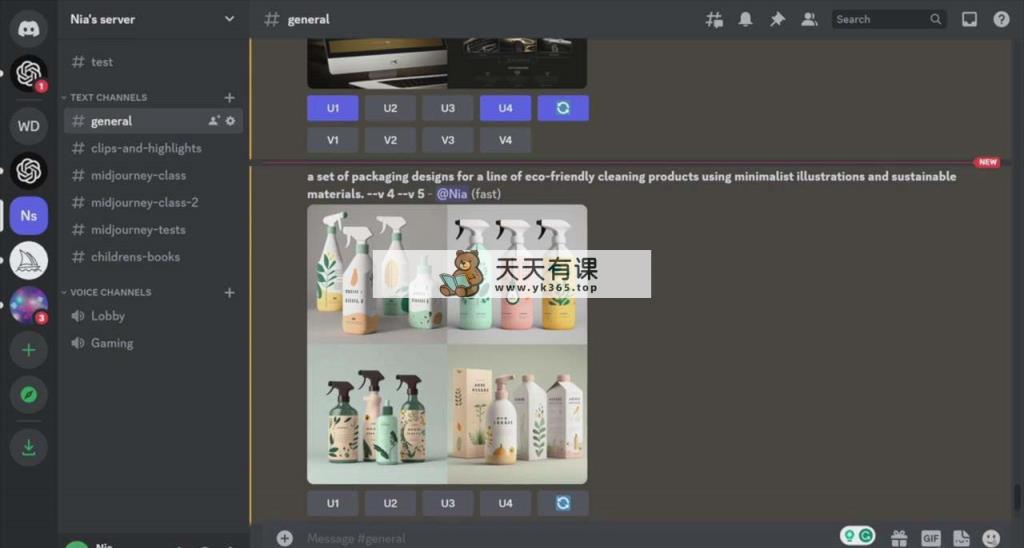This screenshot has width=1024, height=548.
Task: Open the second OpenAI server icon
Action: (28, 171)
